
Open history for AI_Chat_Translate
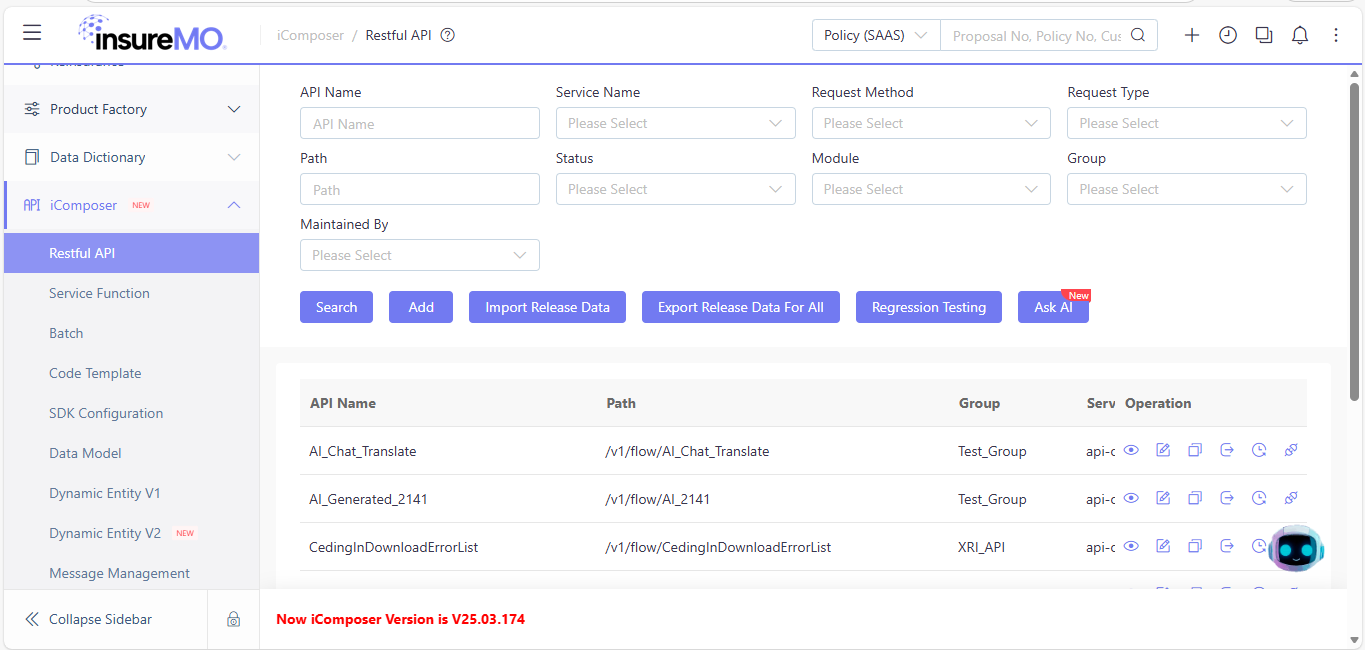pyautogui.click(x=1259, y=450)
